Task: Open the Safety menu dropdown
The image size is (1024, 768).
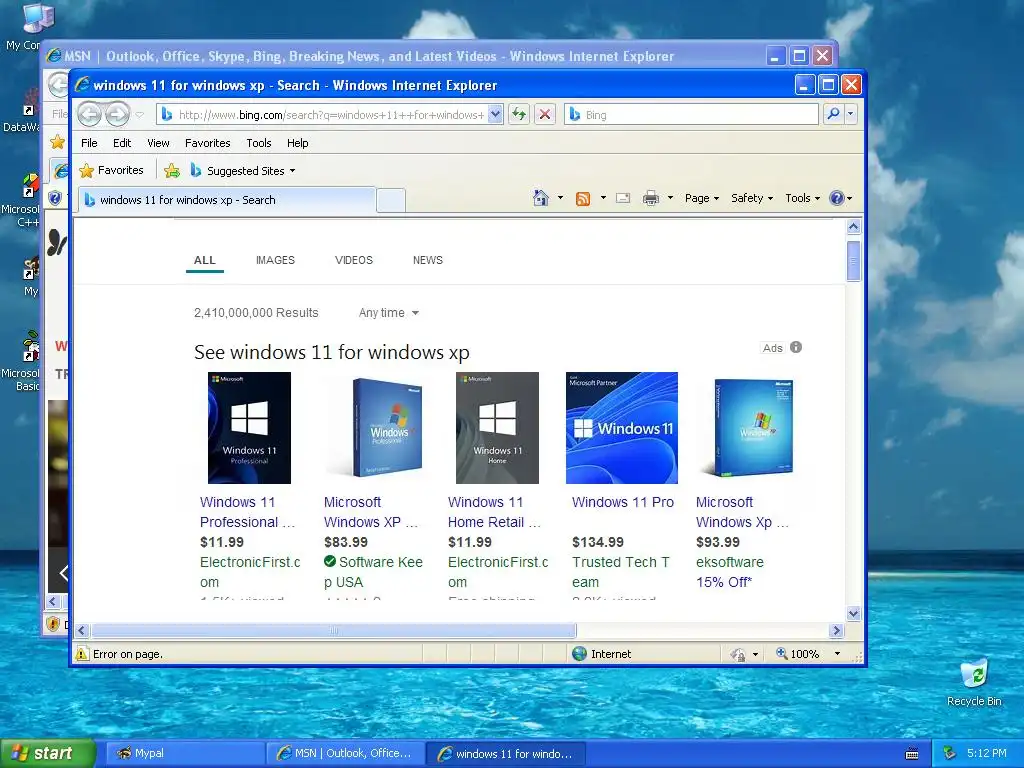Action: (x=752, y=198)
